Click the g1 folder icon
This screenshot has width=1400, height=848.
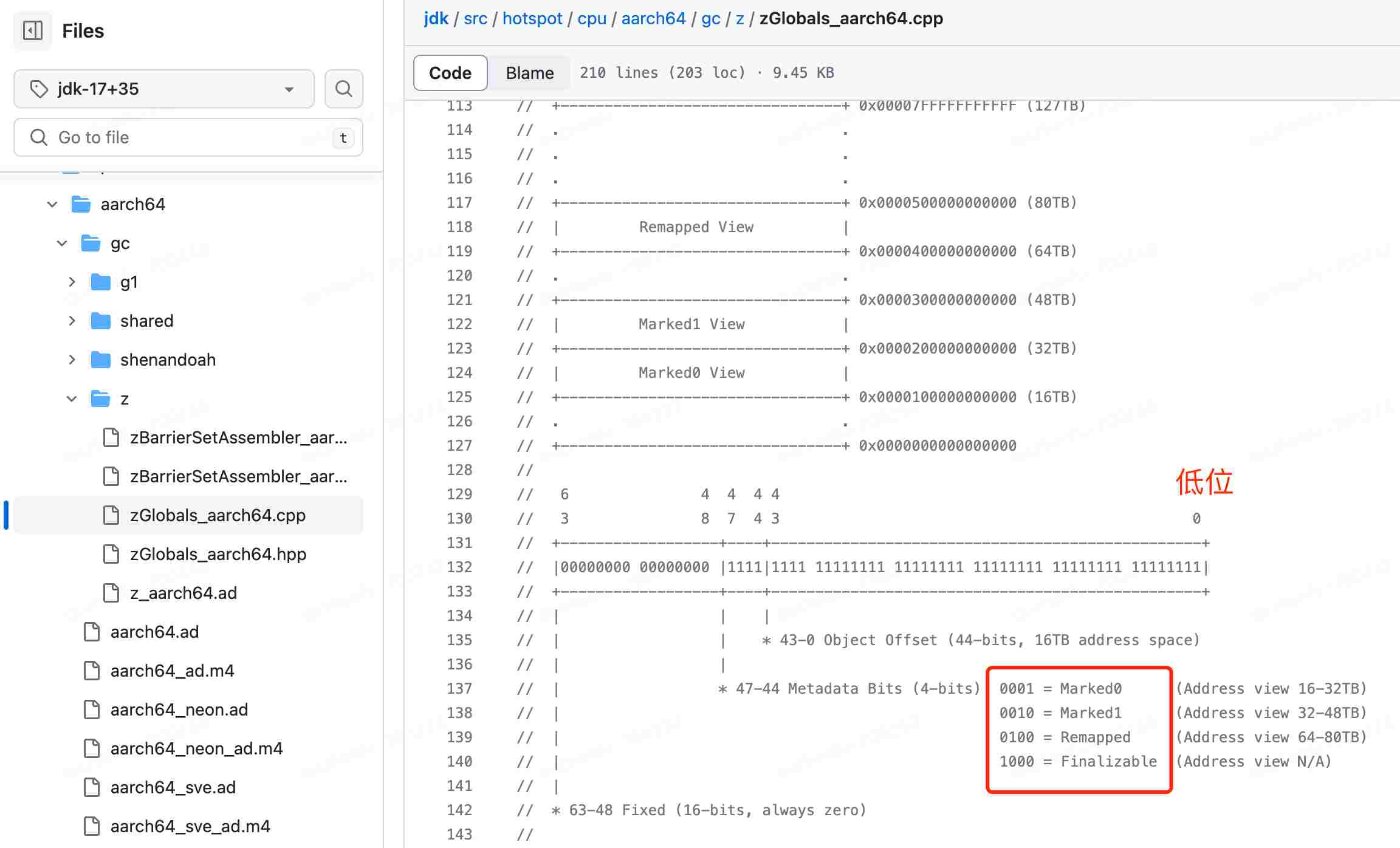point(100,282)
